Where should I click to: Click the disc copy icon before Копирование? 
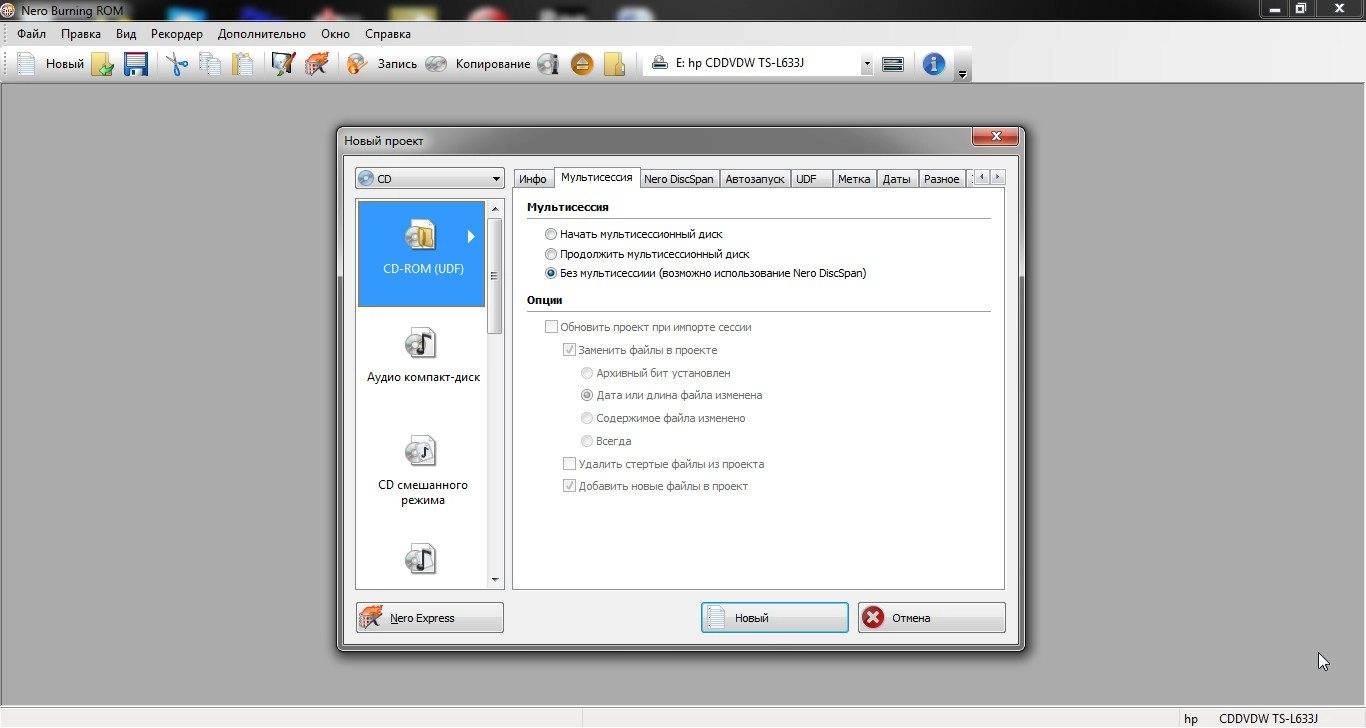(x=436, y=64)
